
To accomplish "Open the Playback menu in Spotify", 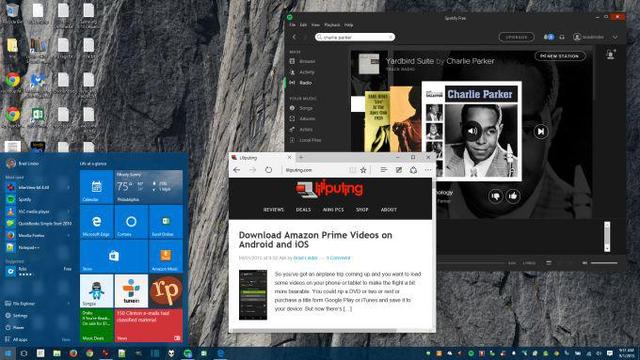I will tap(332, 25).
